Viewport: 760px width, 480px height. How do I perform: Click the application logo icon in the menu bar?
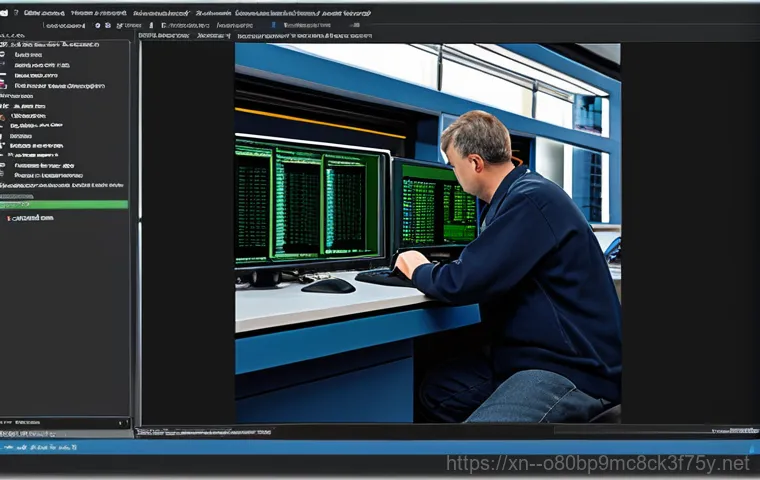click(5, 12)
